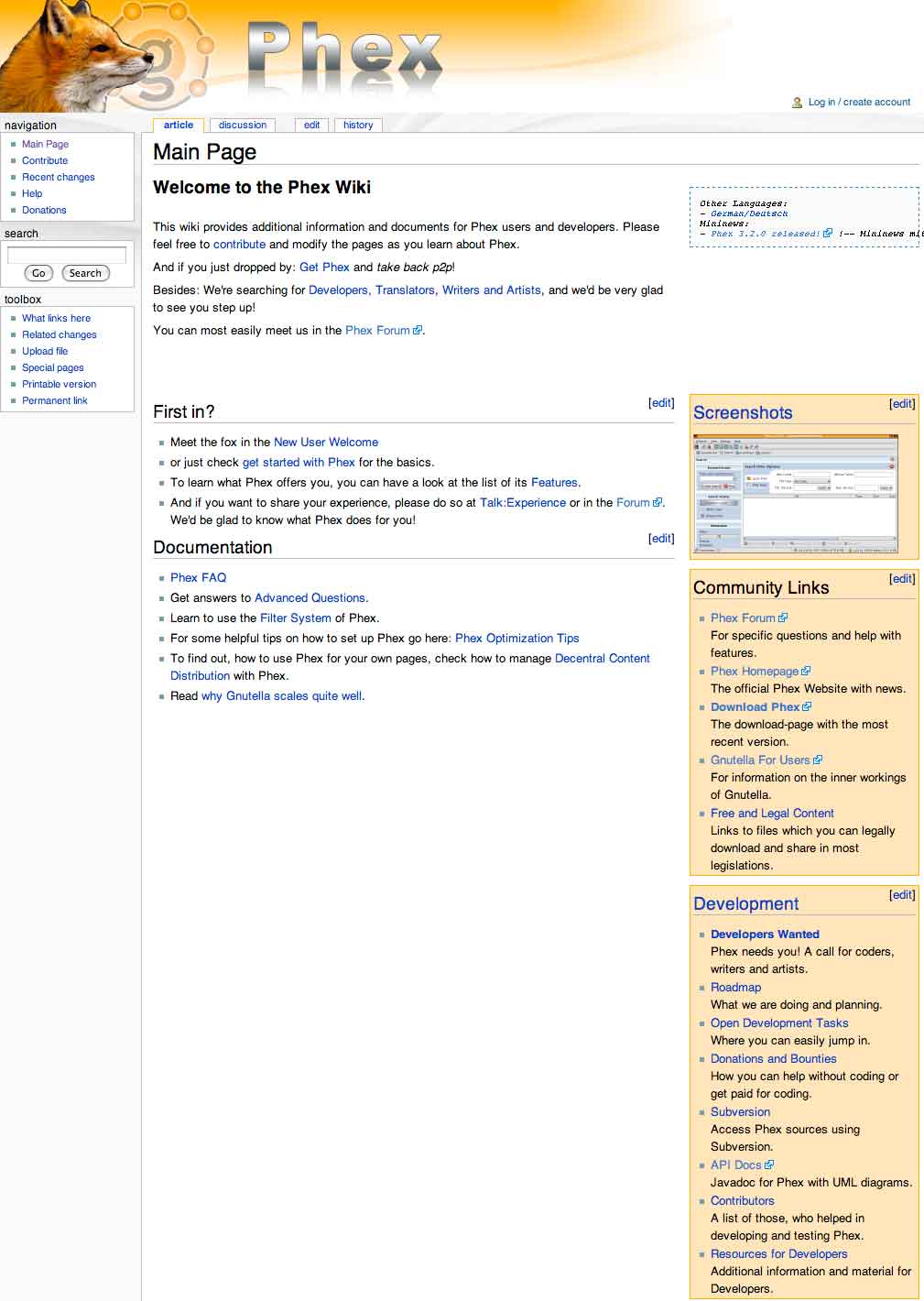Edit the Screenshots section
924x1301 pixels.
coord(902,404)
